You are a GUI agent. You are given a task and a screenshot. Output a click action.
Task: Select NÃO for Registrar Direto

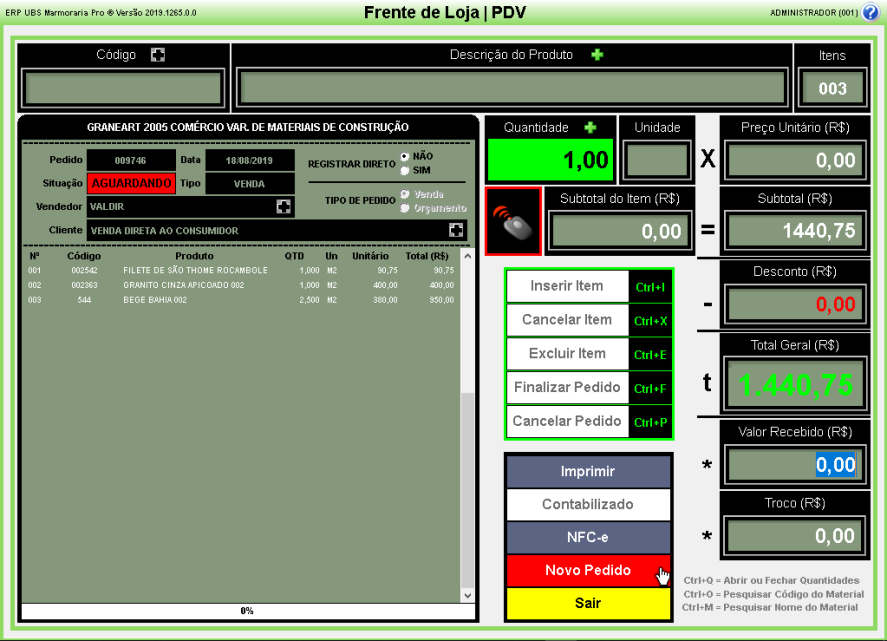pyautogui.click(x=405, y=157)
